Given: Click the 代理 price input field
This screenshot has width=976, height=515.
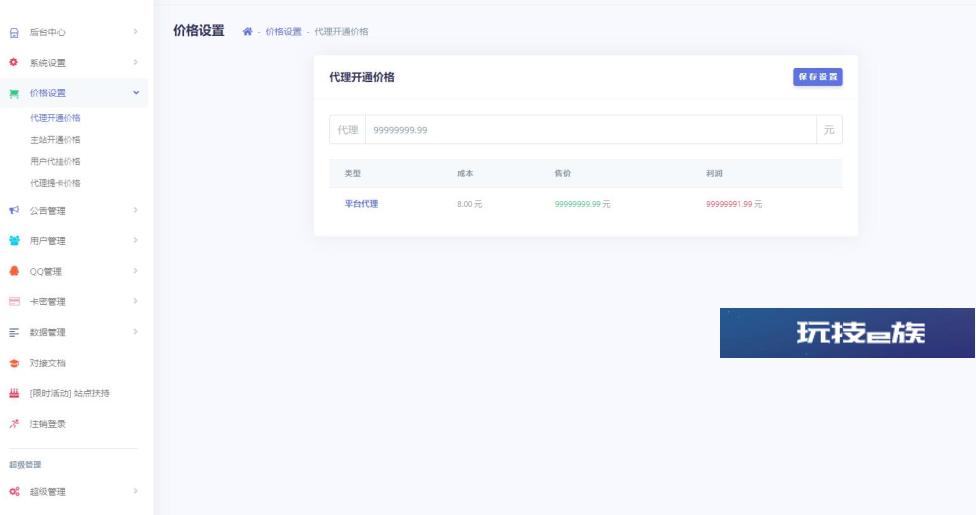Looking at the screenshot, I should tap(591, 130).
